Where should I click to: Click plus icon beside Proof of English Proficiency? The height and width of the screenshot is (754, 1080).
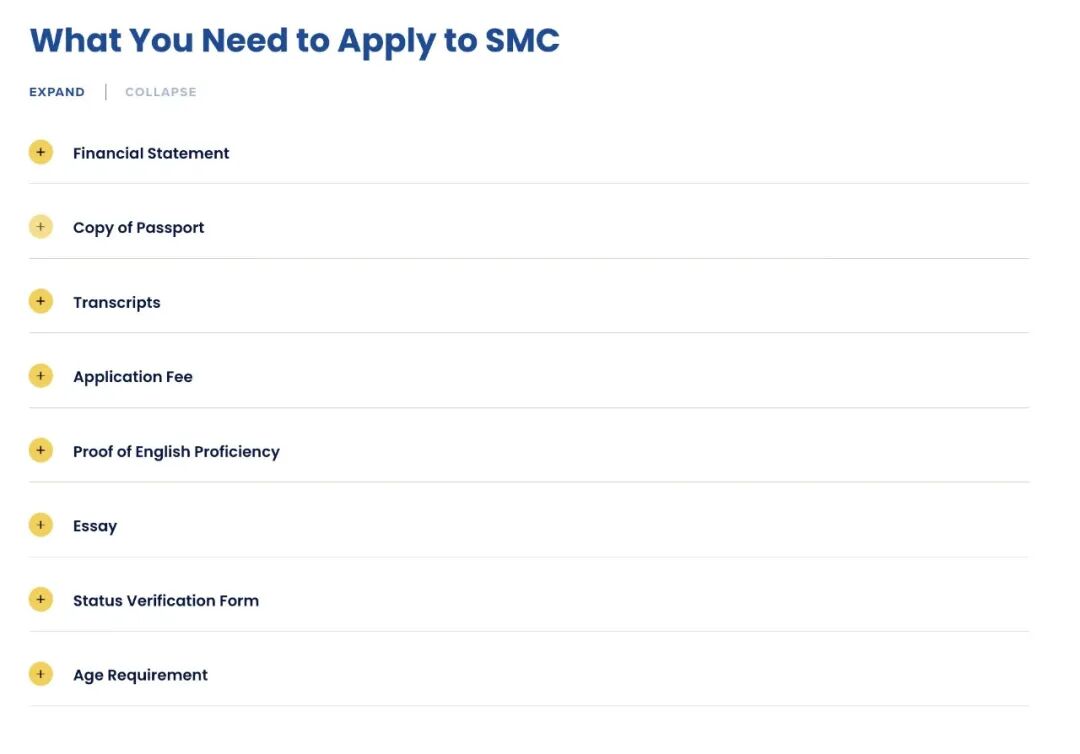coord(41,451)
